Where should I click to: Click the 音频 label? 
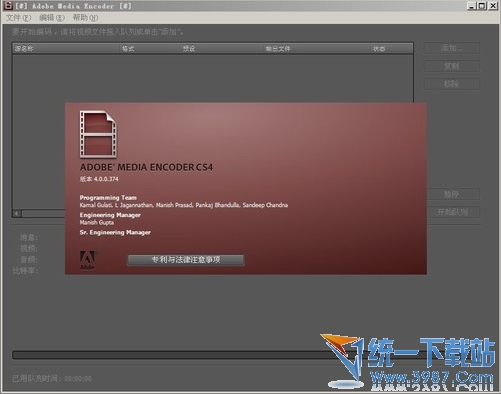pyautogui.click(x=29, y=260)
